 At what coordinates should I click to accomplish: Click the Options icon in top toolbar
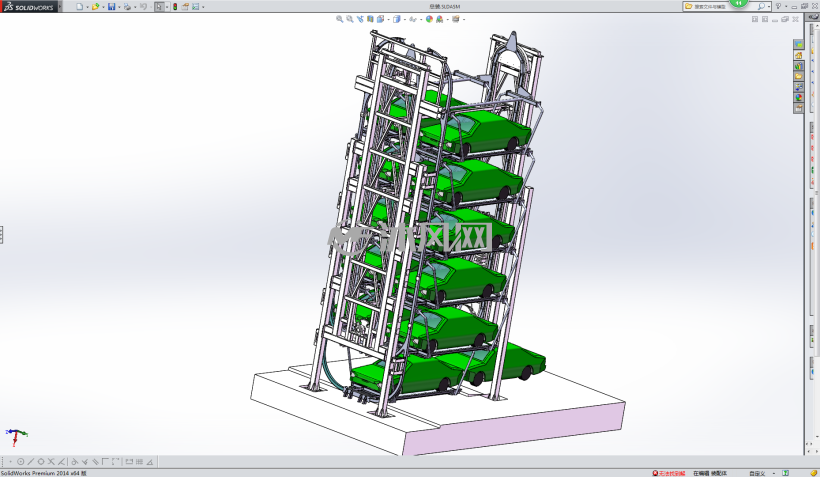coord(196,7)
